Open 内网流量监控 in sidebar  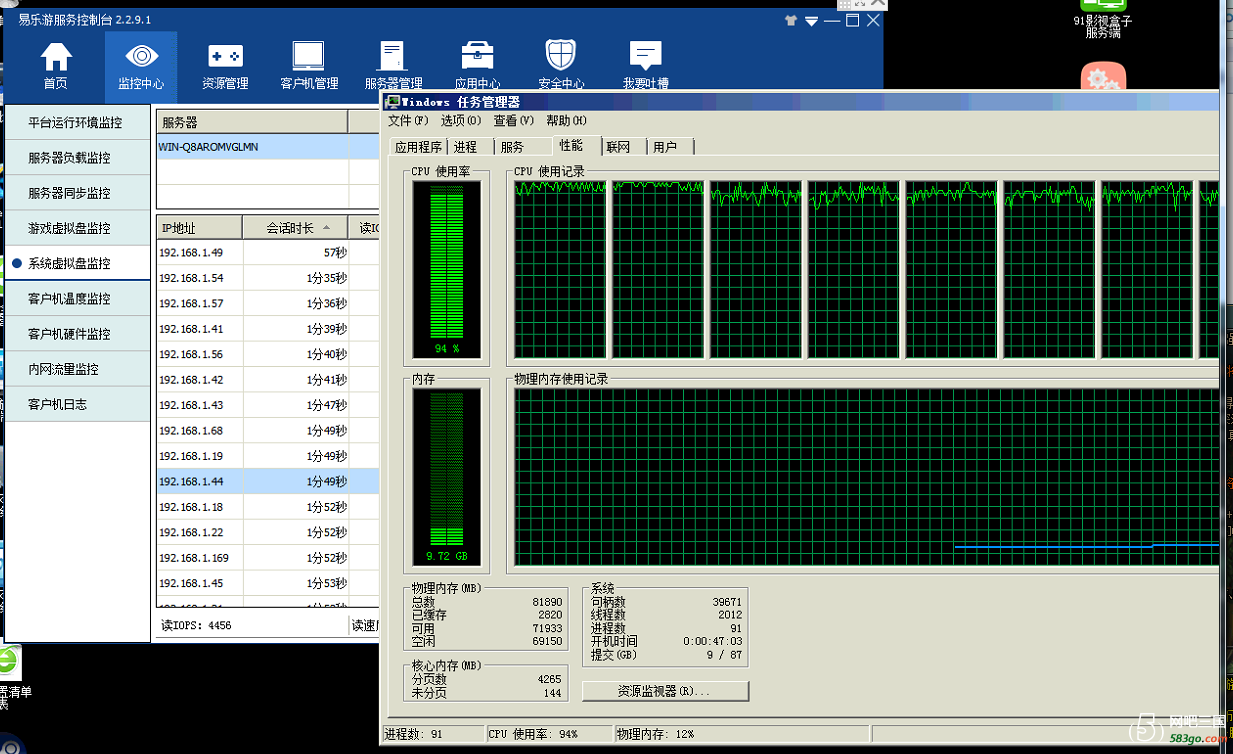77,369
